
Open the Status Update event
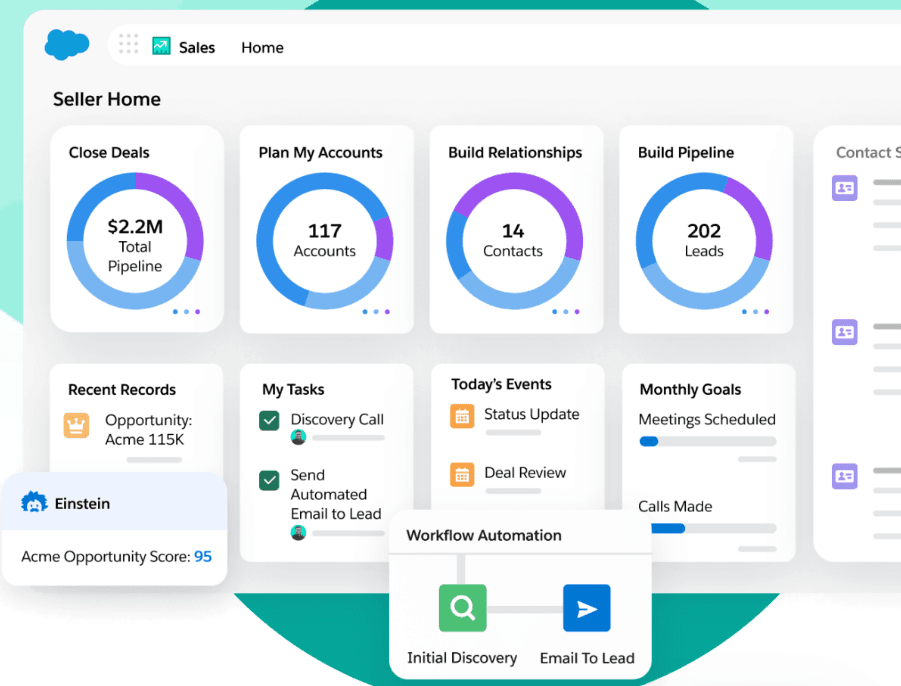pyautogui.click(x=532, y=414)
